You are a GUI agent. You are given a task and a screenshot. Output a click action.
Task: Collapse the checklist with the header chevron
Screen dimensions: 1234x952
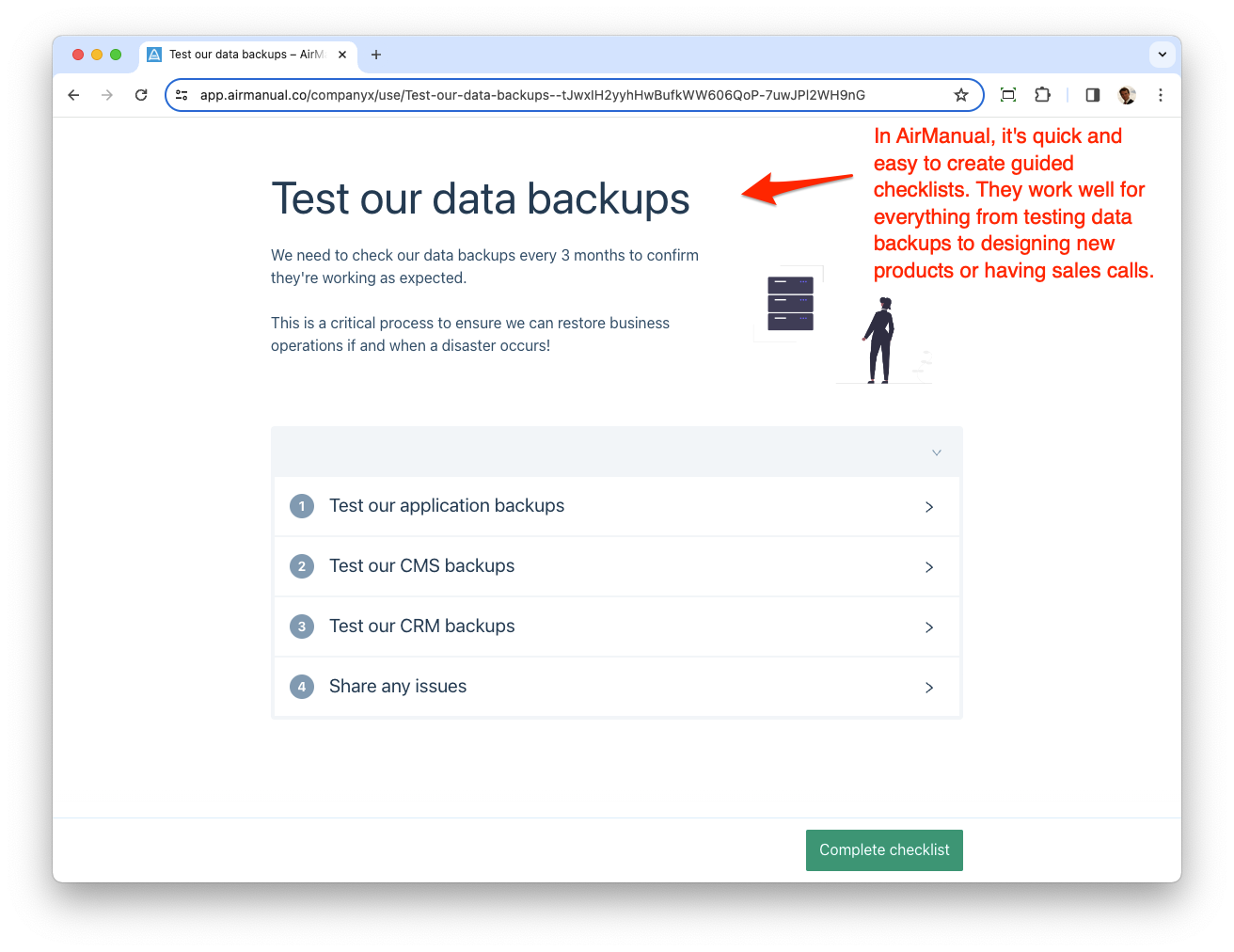click(937, 452)
